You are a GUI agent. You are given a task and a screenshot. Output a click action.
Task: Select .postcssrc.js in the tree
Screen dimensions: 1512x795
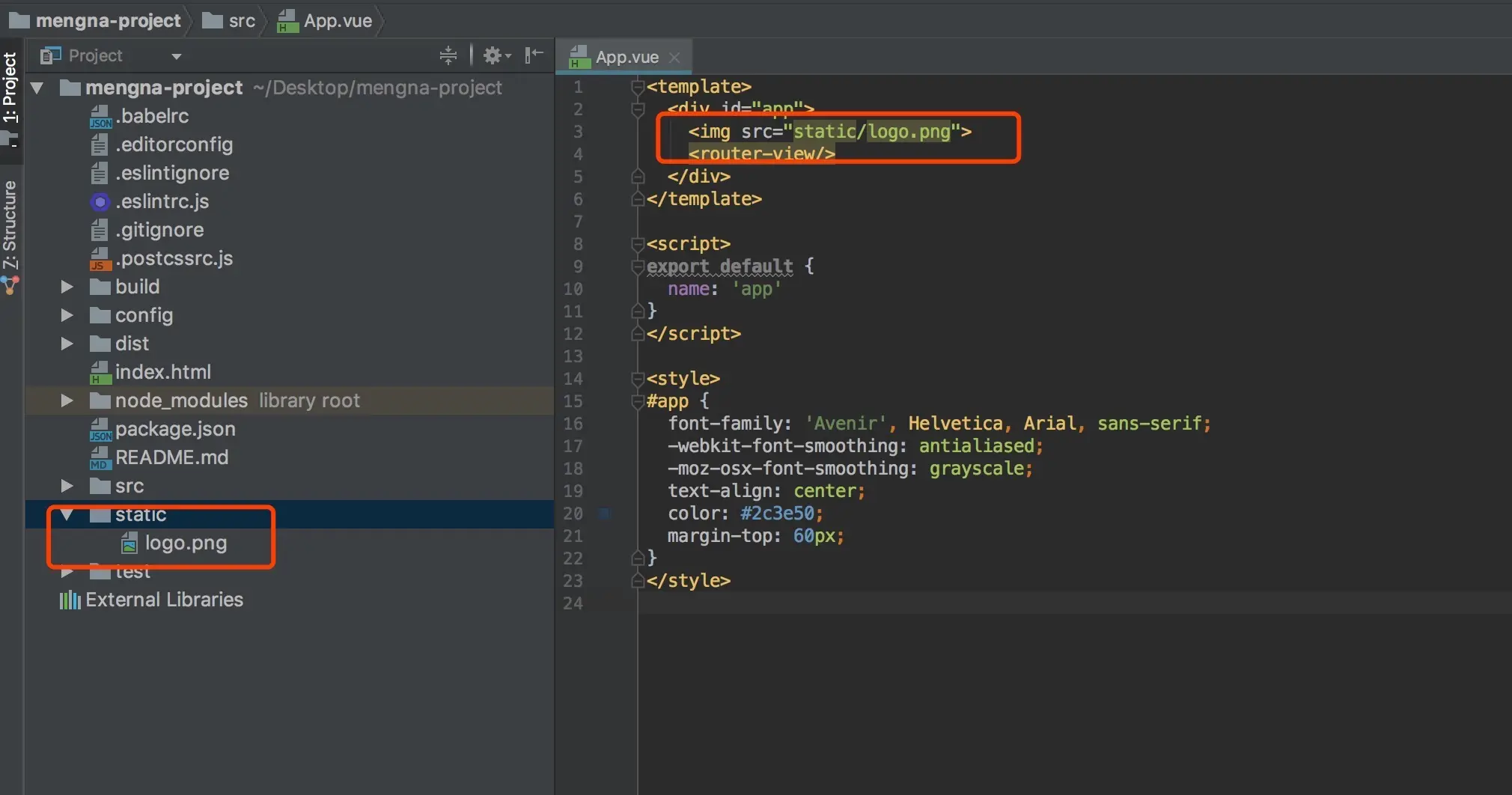click(x=174, y=258)
